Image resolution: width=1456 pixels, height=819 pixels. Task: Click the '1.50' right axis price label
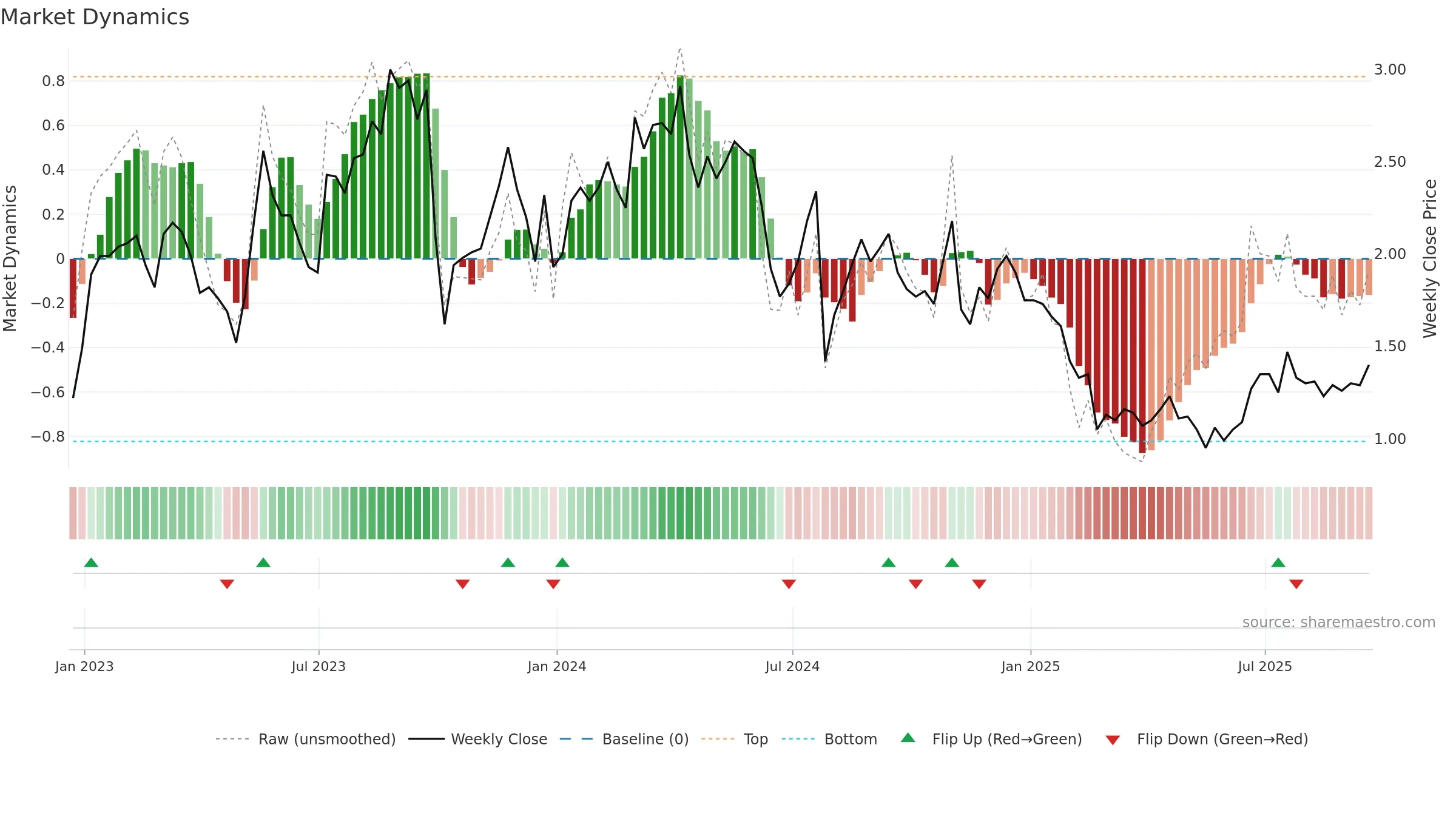(1390, 346)
